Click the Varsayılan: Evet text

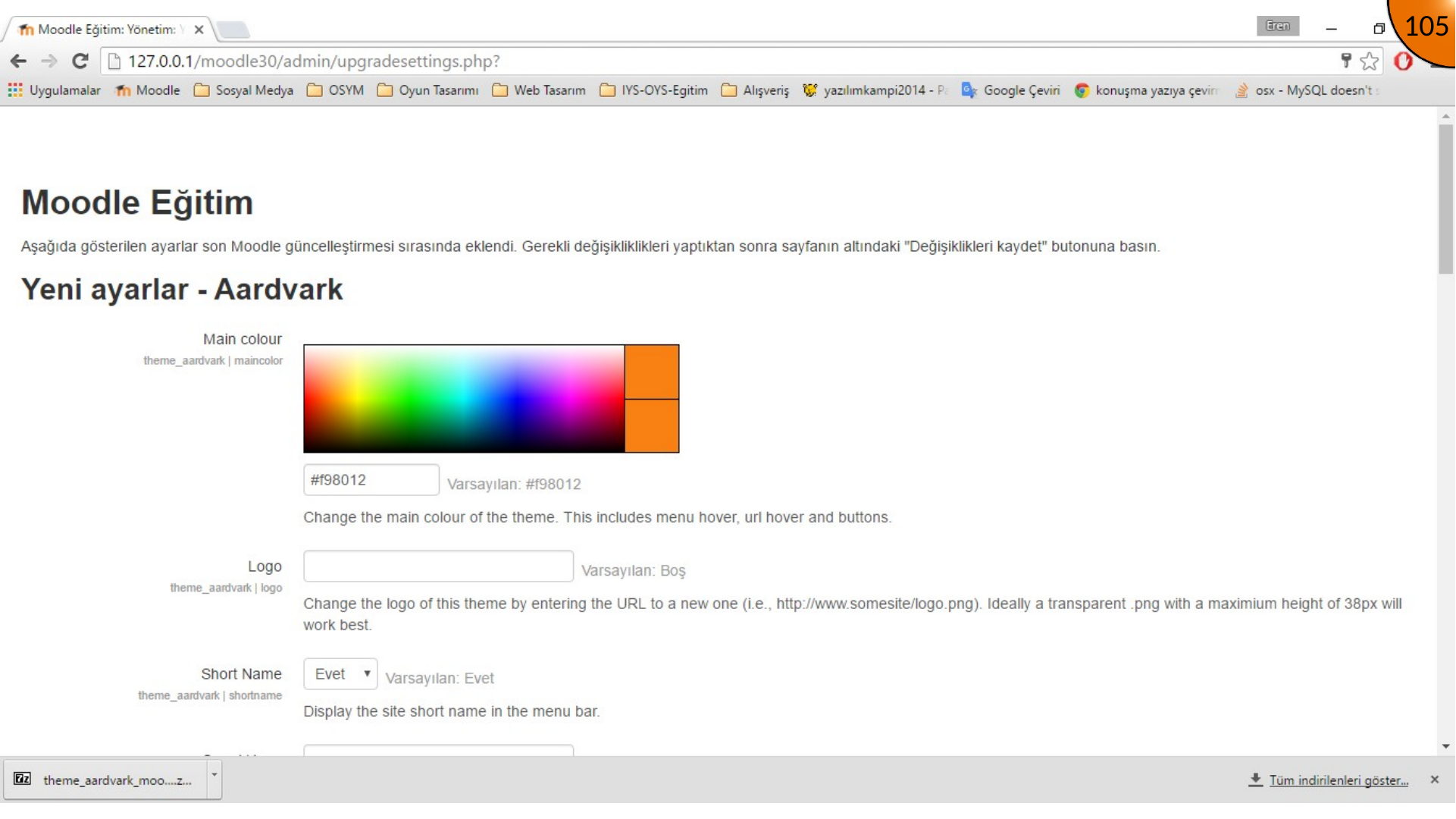point(440,678)
